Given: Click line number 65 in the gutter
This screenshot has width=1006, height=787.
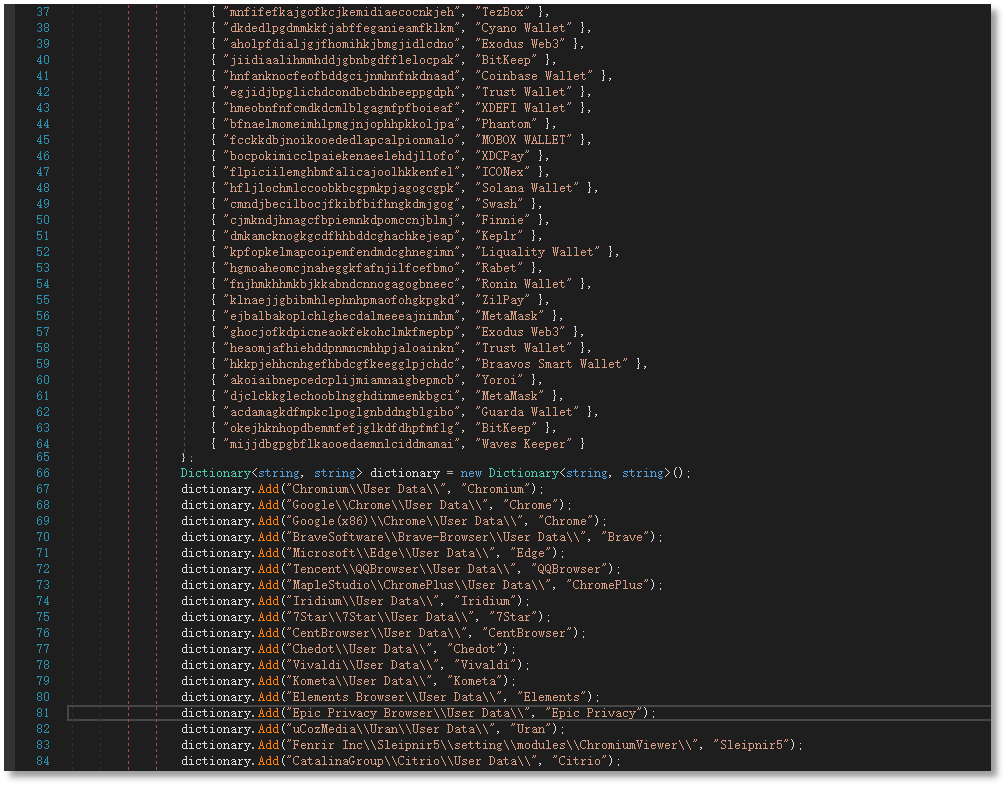Looking at the screenshot, I should [x=43, y=457].
